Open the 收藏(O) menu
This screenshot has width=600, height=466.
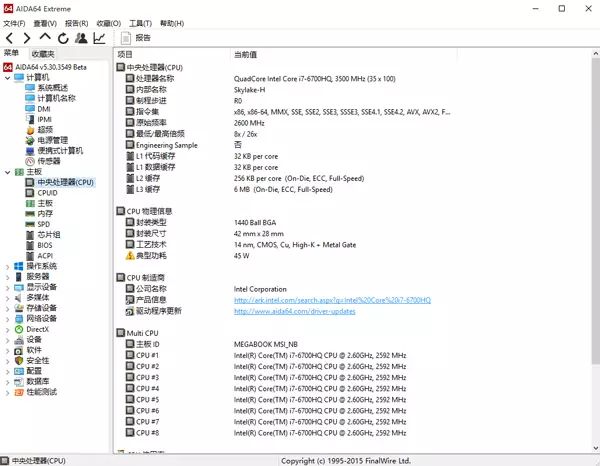tap(109, 23)
